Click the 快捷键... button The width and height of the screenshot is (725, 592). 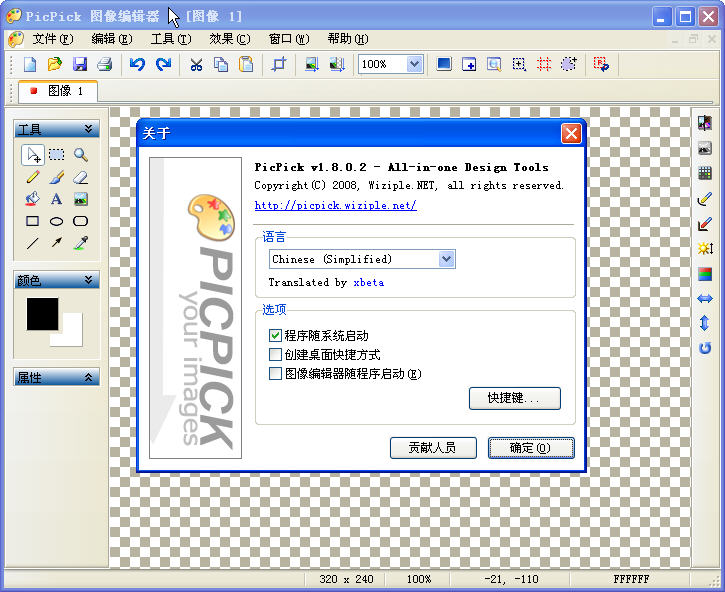pos(515,398)
